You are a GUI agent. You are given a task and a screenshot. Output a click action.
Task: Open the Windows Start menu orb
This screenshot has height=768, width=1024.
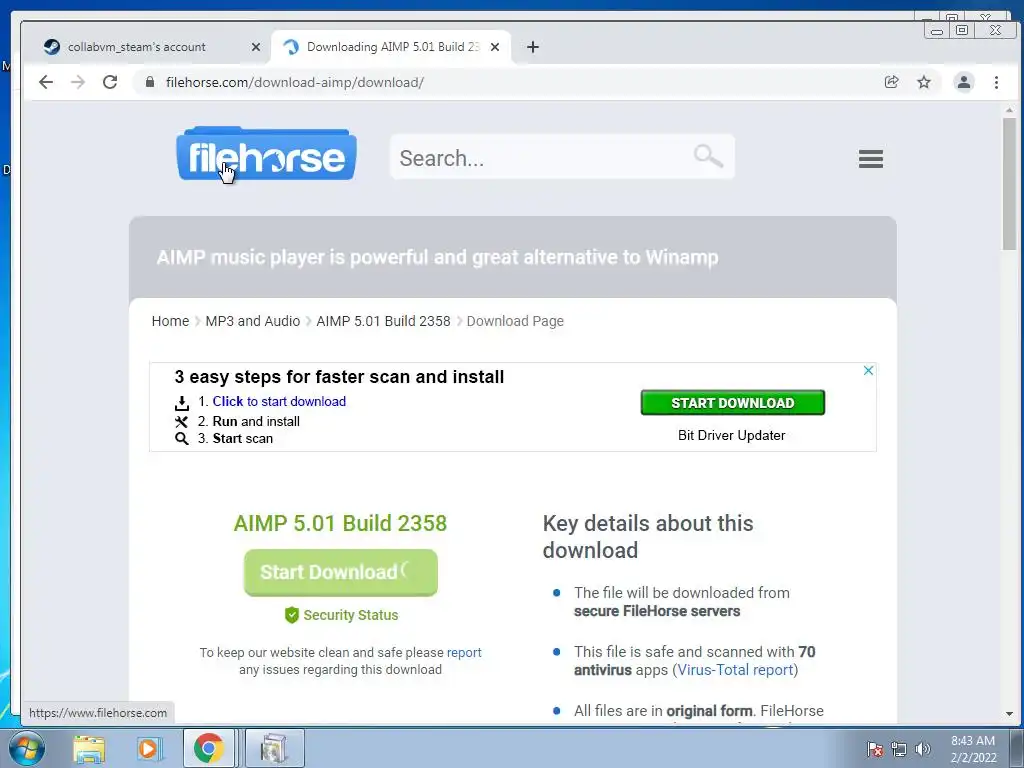point(27,748)
